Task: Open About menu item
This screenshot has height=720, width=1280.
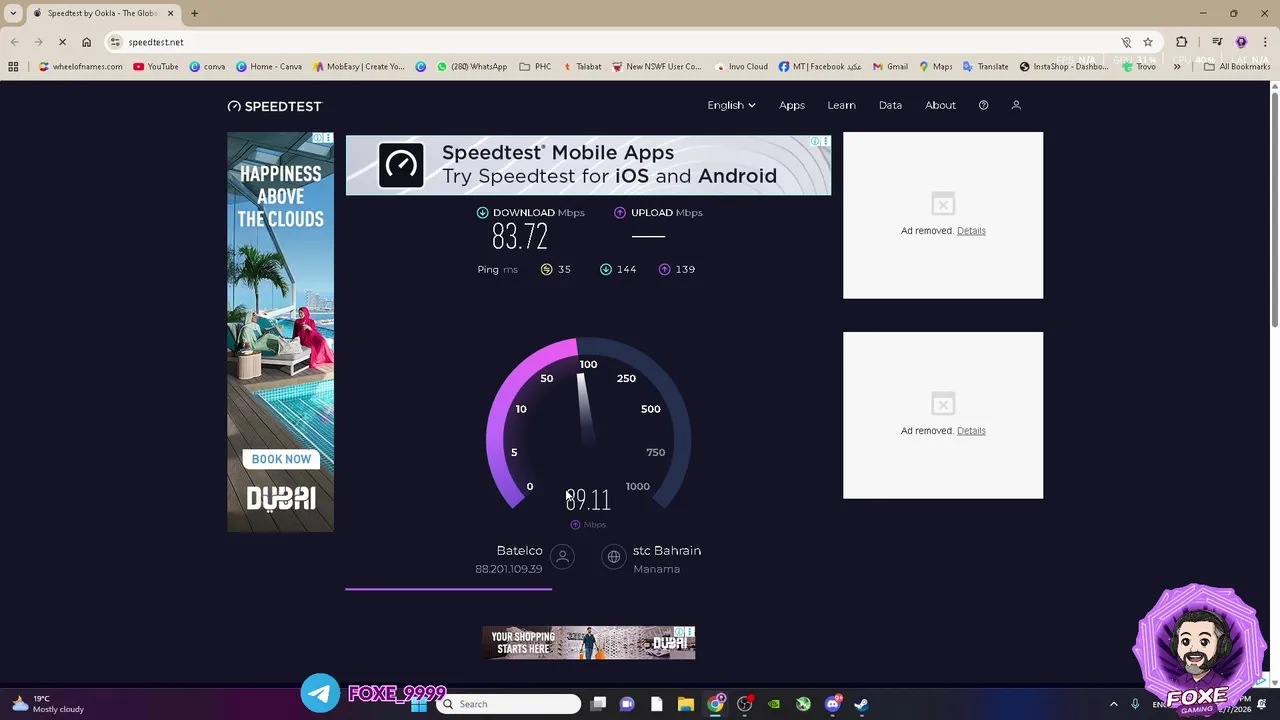Action: (x=940, y=105)
